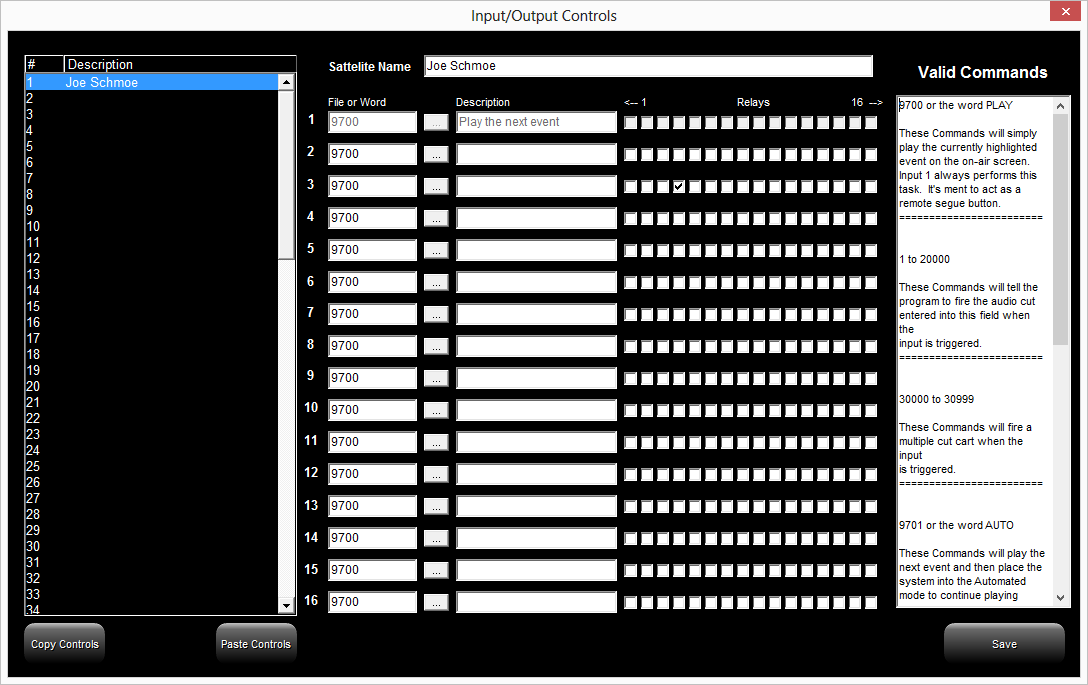This screenshot has width=1088, height=685.
Task: Click the Description field for input 6
Action: 536,282
